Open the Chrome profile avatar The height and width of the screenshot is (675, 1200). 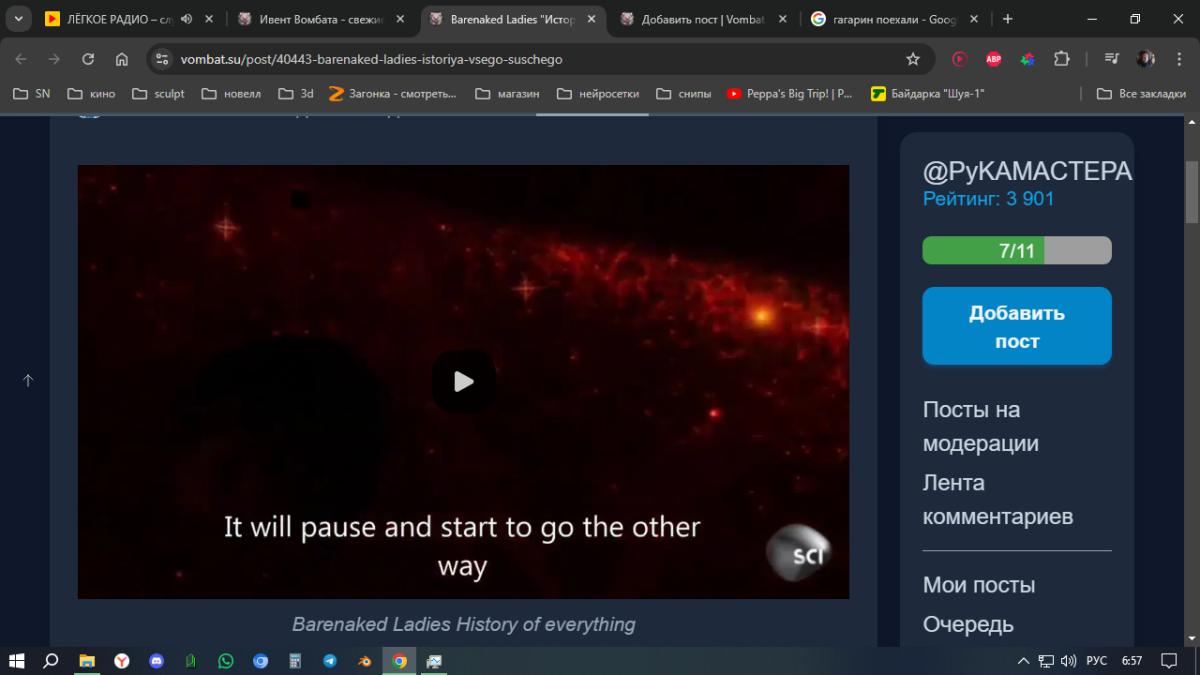coord(1146,59)
